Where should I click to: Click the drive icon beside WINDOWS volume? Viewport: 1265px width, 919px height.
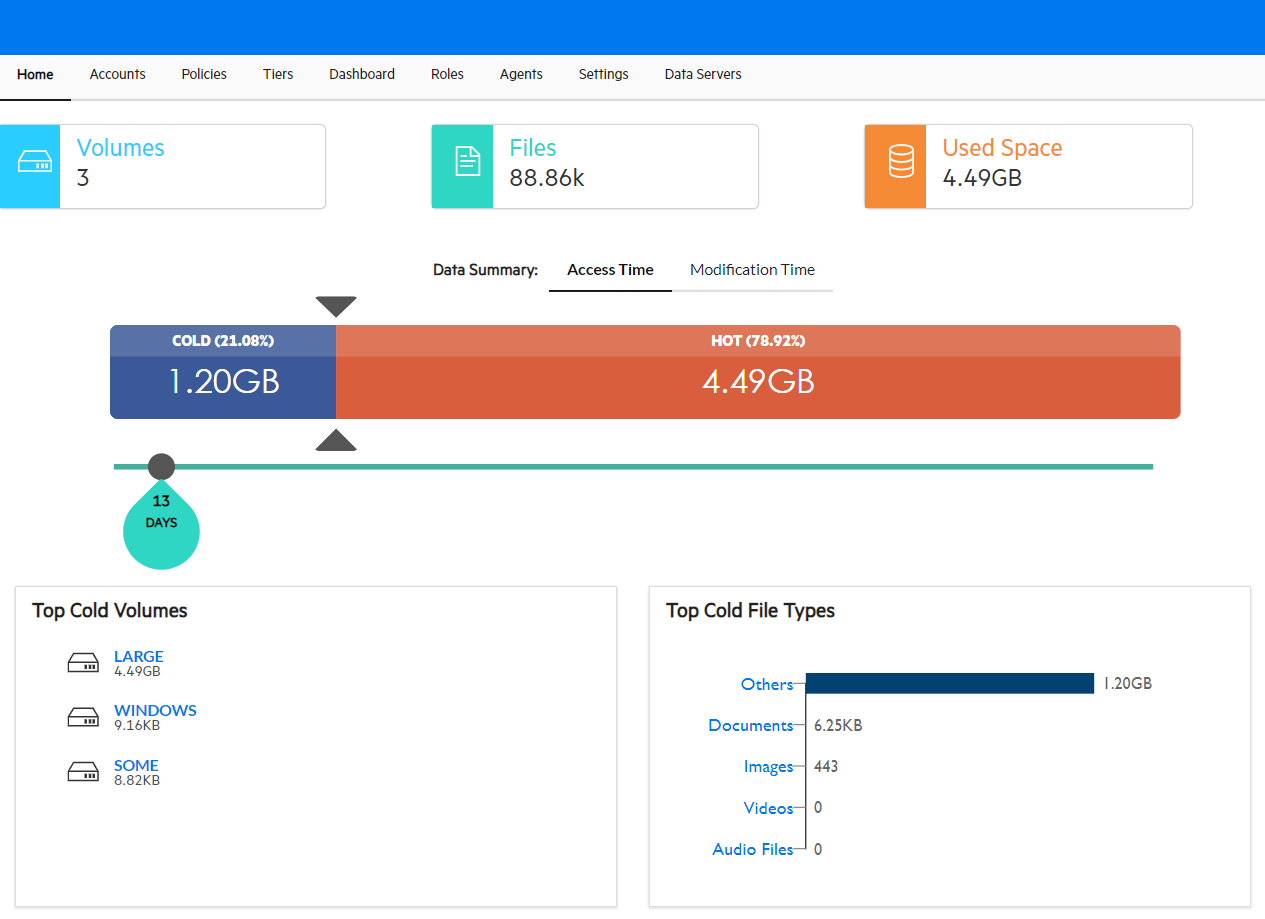(x=83, y=718)
